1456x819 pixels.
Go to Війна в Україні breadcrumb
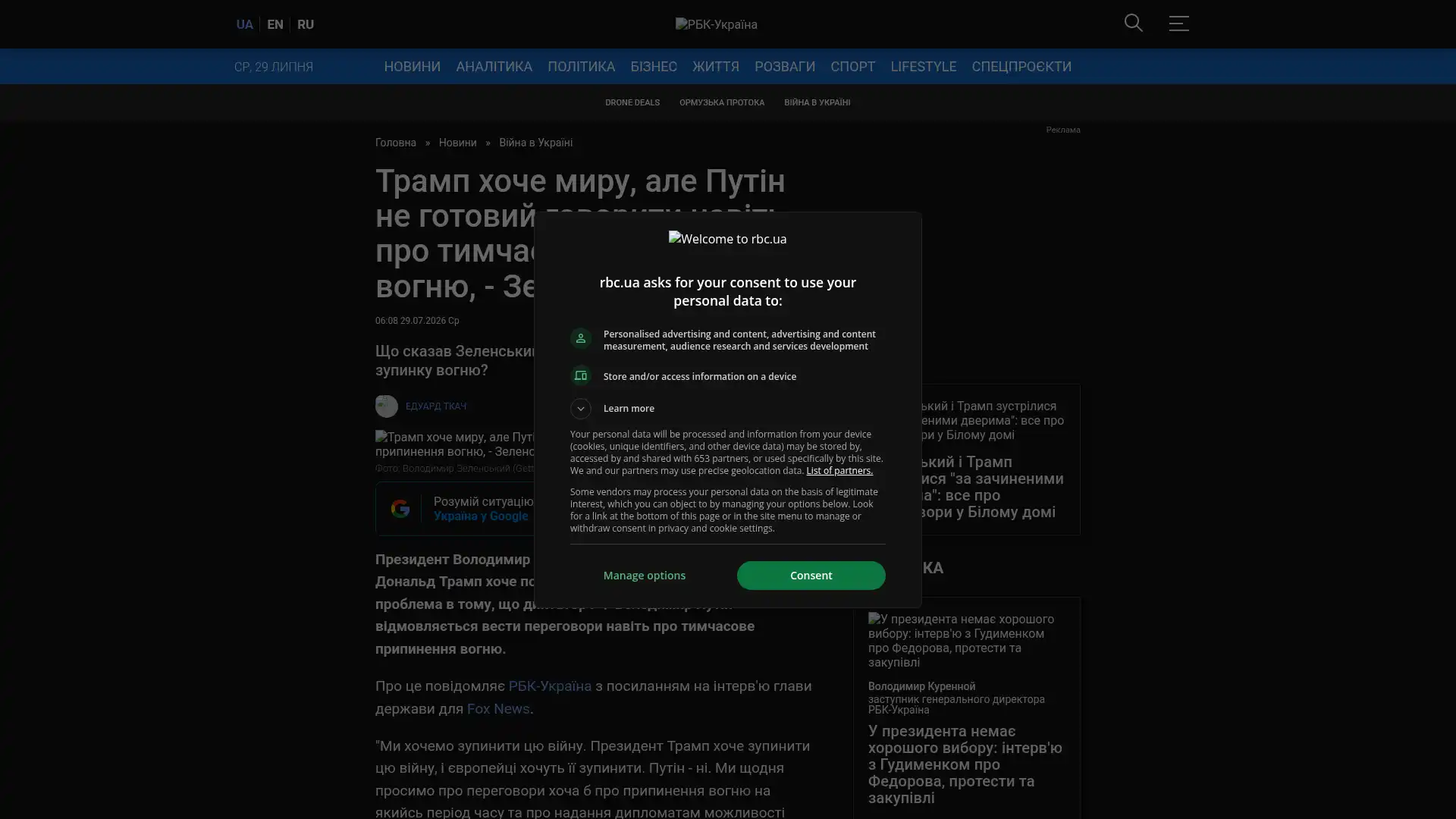tap(535, 143)
